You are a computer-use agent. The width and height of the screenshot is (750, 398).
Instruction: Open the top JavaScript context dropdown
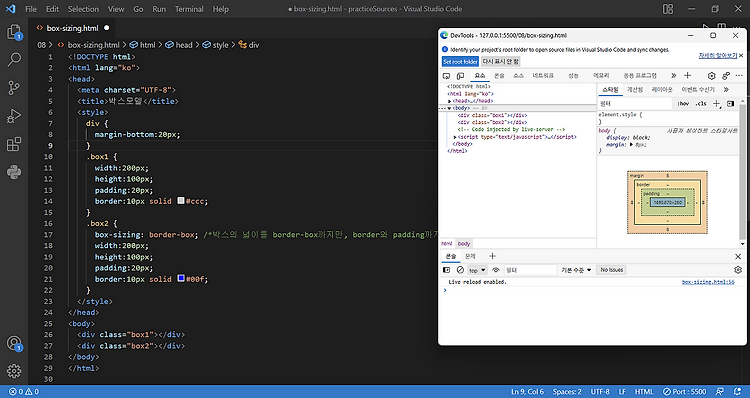pyautogui.click(x=477, y=270)
